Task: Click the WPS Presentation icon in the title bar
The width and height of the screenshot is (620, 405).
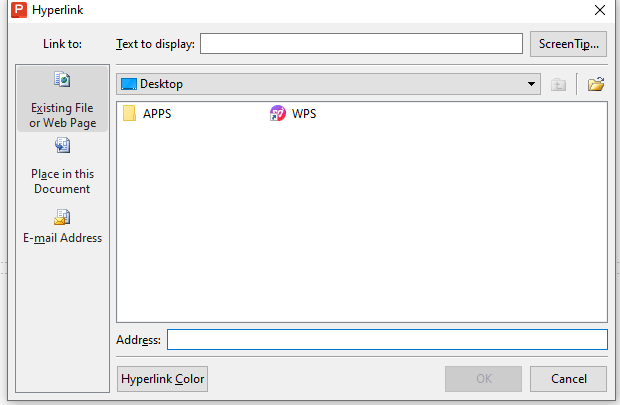Action: [19, 10]
